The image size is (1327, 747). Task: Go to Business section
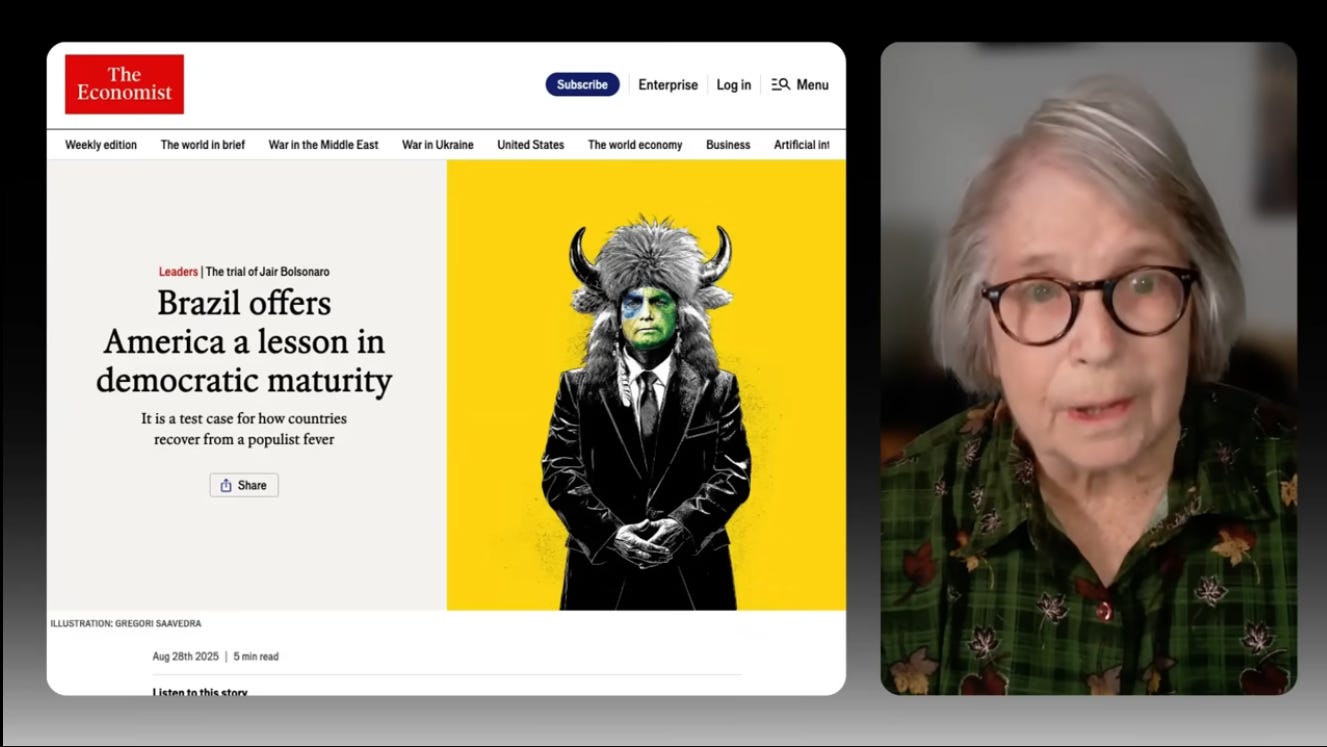[728, 145]
